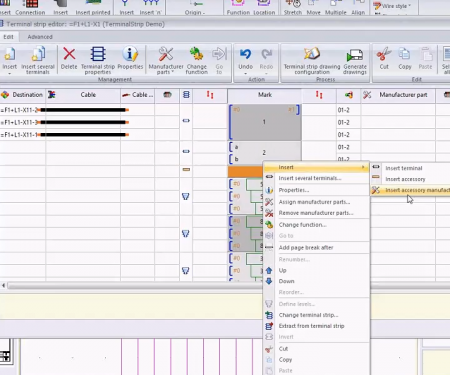Select terminal mark 1 cell

pos(265,122)
